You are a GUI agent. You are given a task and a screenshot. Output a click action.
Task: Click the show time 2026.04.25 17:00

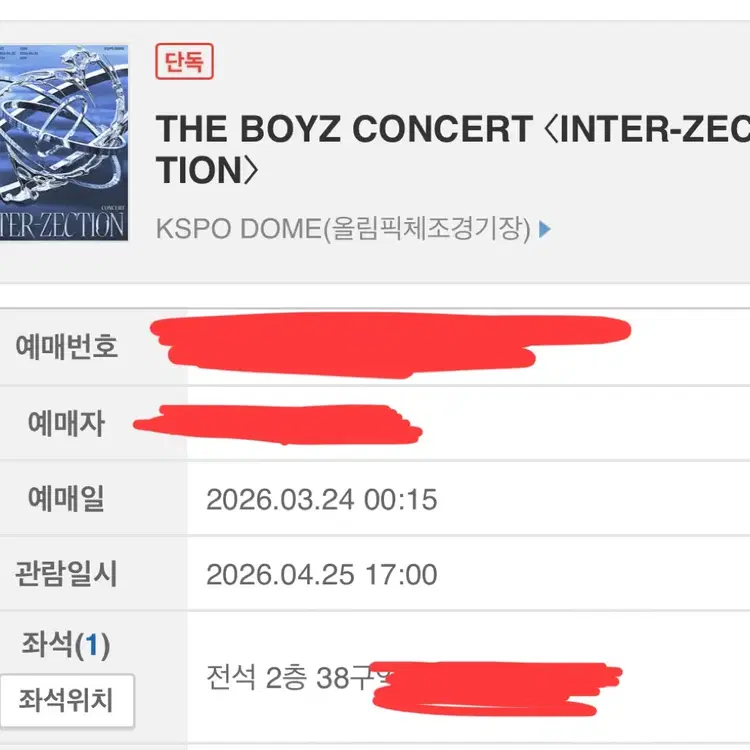click(x=321, y=575)
